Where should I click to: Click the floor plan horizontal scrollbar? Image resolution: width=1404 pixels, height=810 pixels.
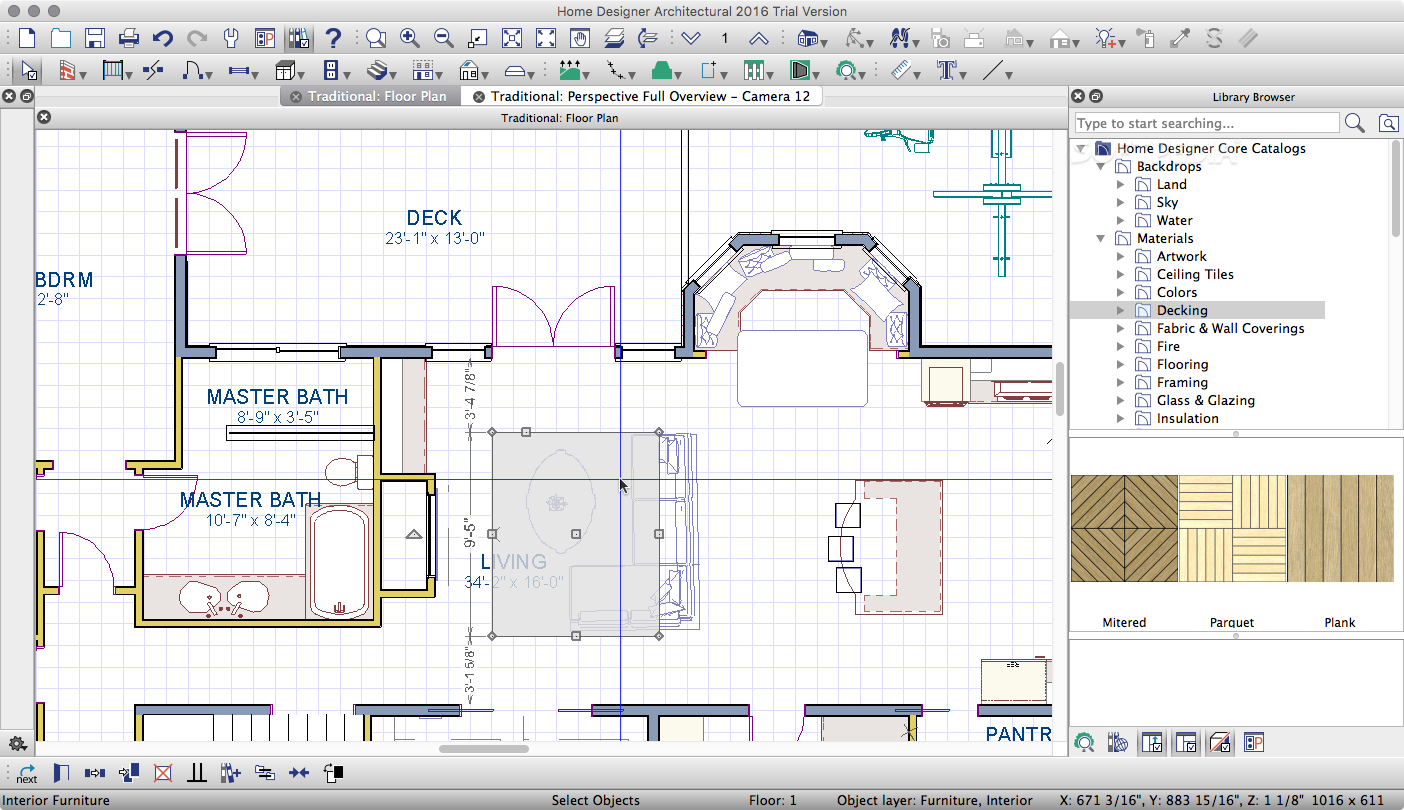[x=484, y=748]
